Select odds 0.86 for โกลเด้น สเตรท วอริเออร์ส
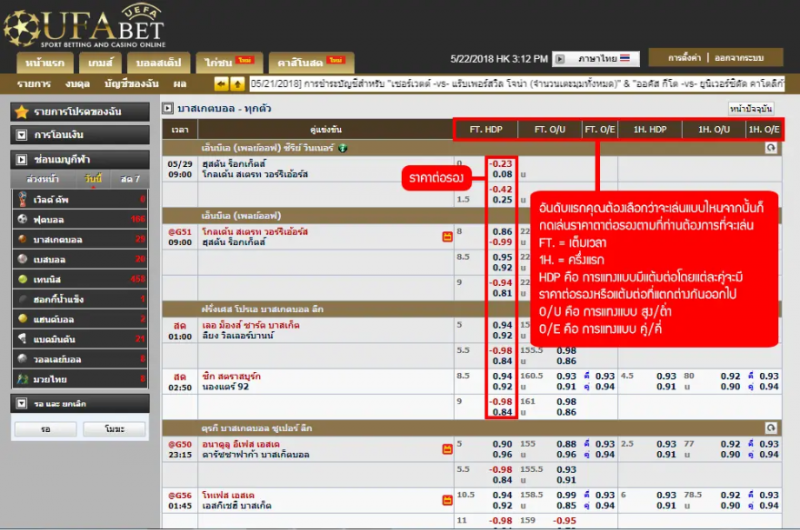Viewport: 800px width, 530px height. pos(503,232)
